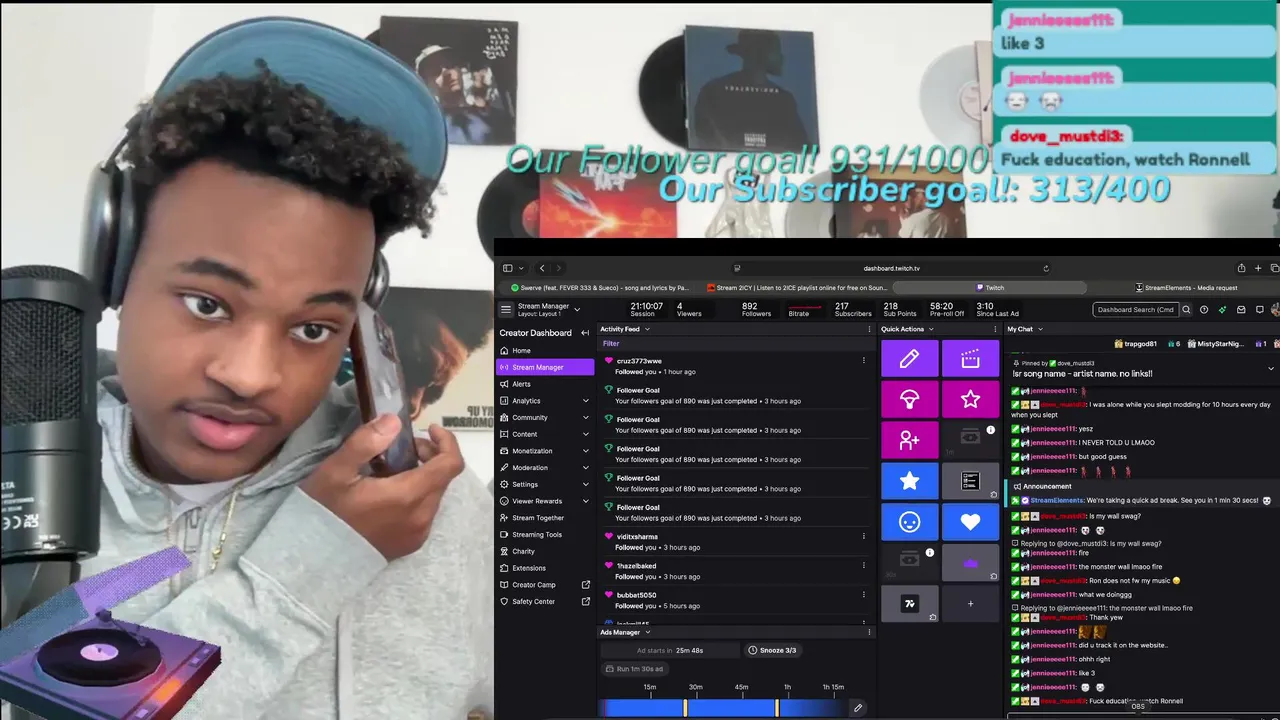
Task: Click the outlined star quick action
Action: (970, 400)
